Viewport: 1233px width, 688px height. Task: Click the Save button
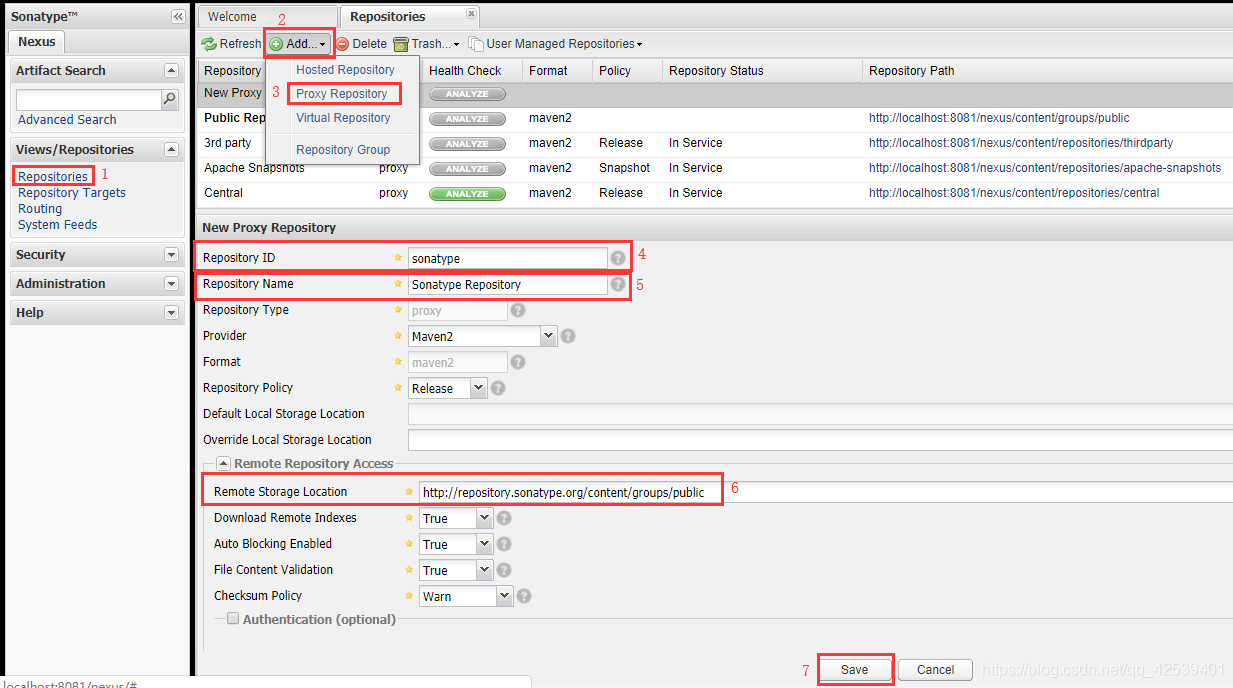click(855, 669)
